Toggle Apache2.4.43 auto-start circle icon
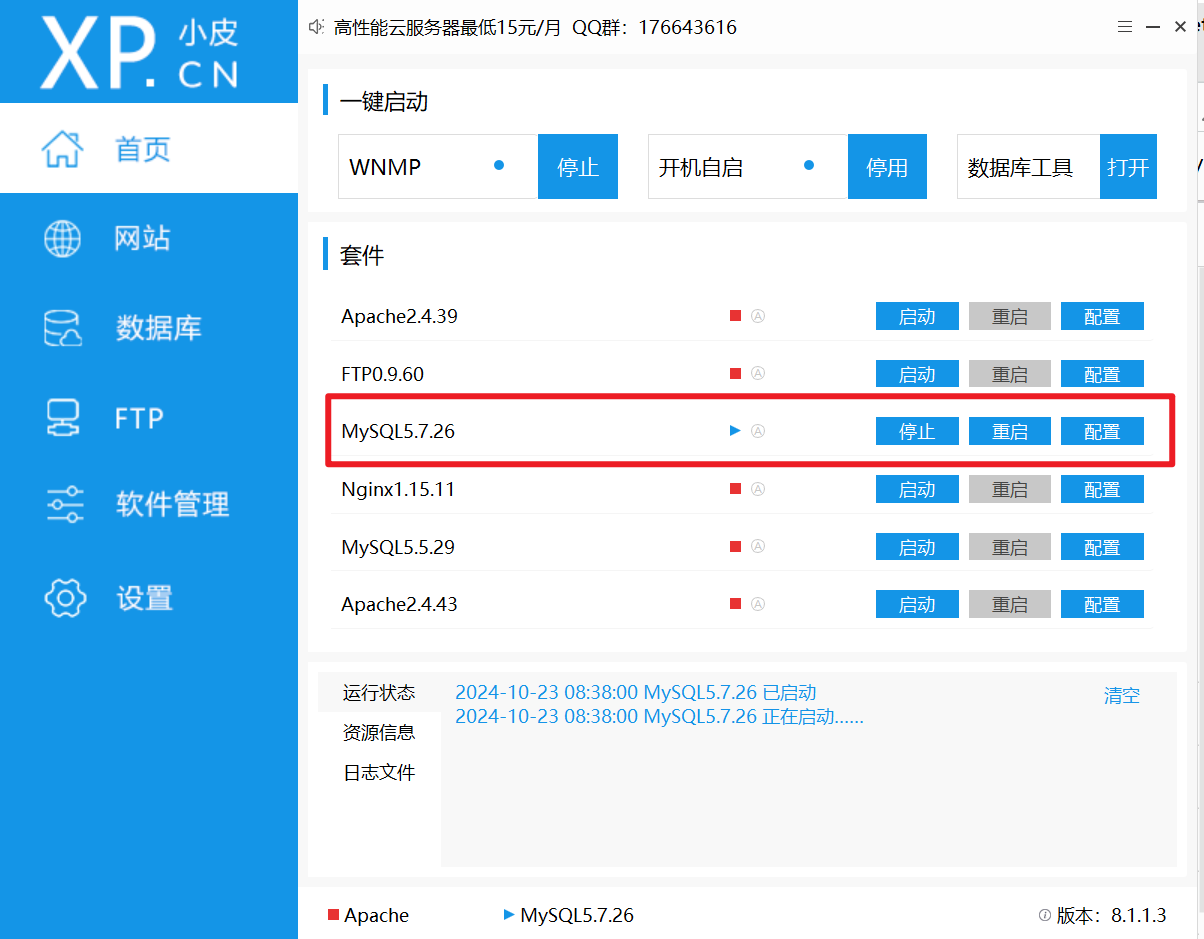This screenshot has width=1204, height=939. [758, 604]
